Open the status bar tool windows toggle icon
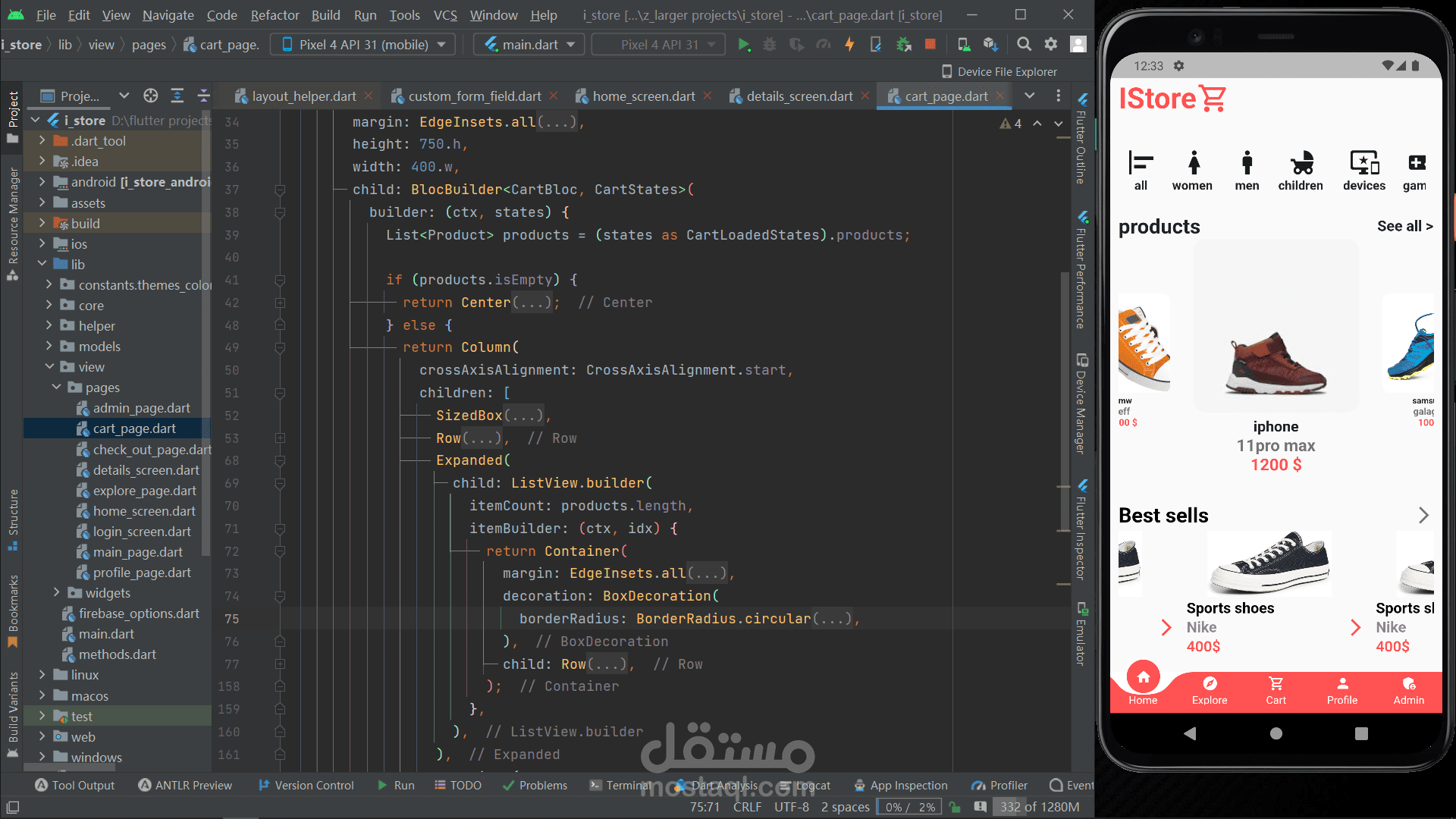1456x819 pixels. coord(13,807)
